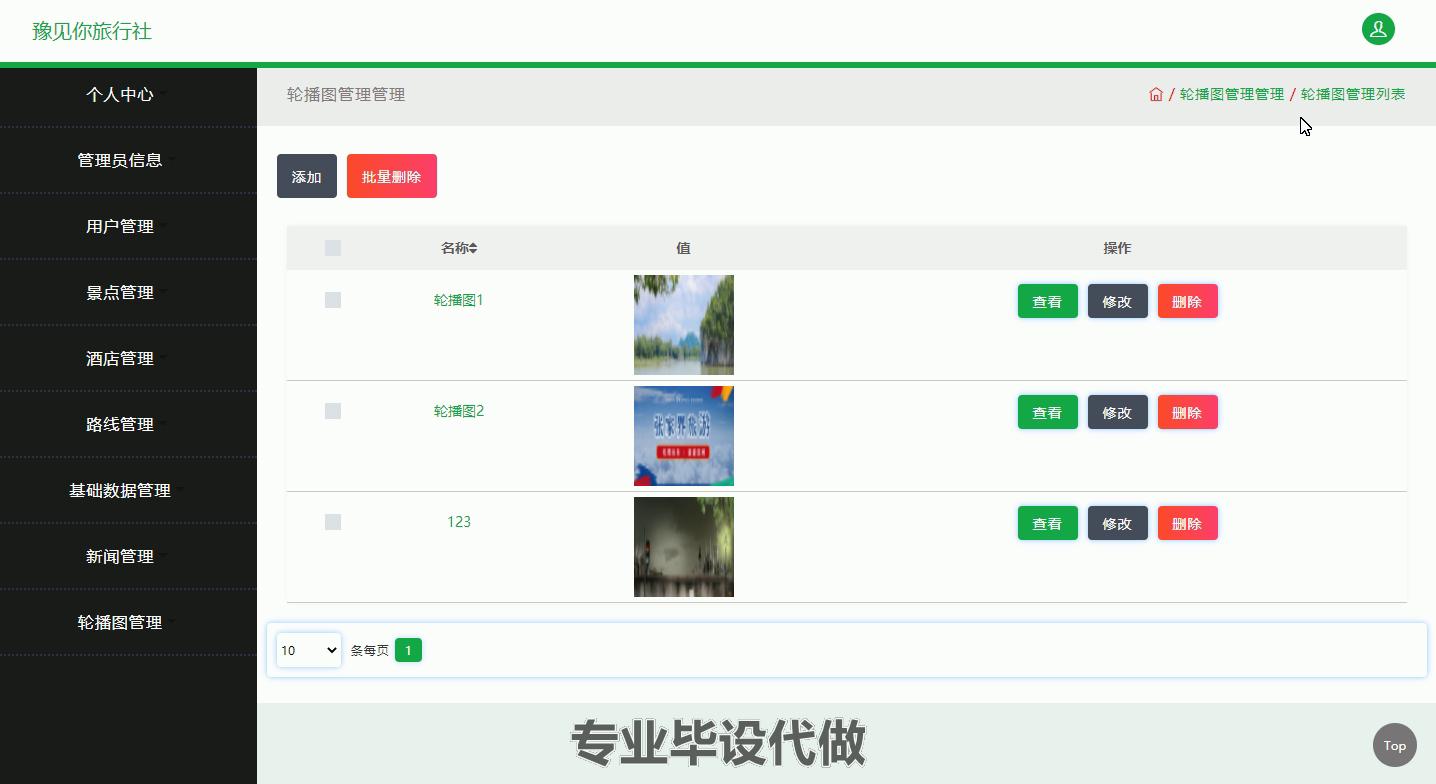Expand 新闻管理 sidebar menu
Viewport: 1436px width, 784px height.
128,556
